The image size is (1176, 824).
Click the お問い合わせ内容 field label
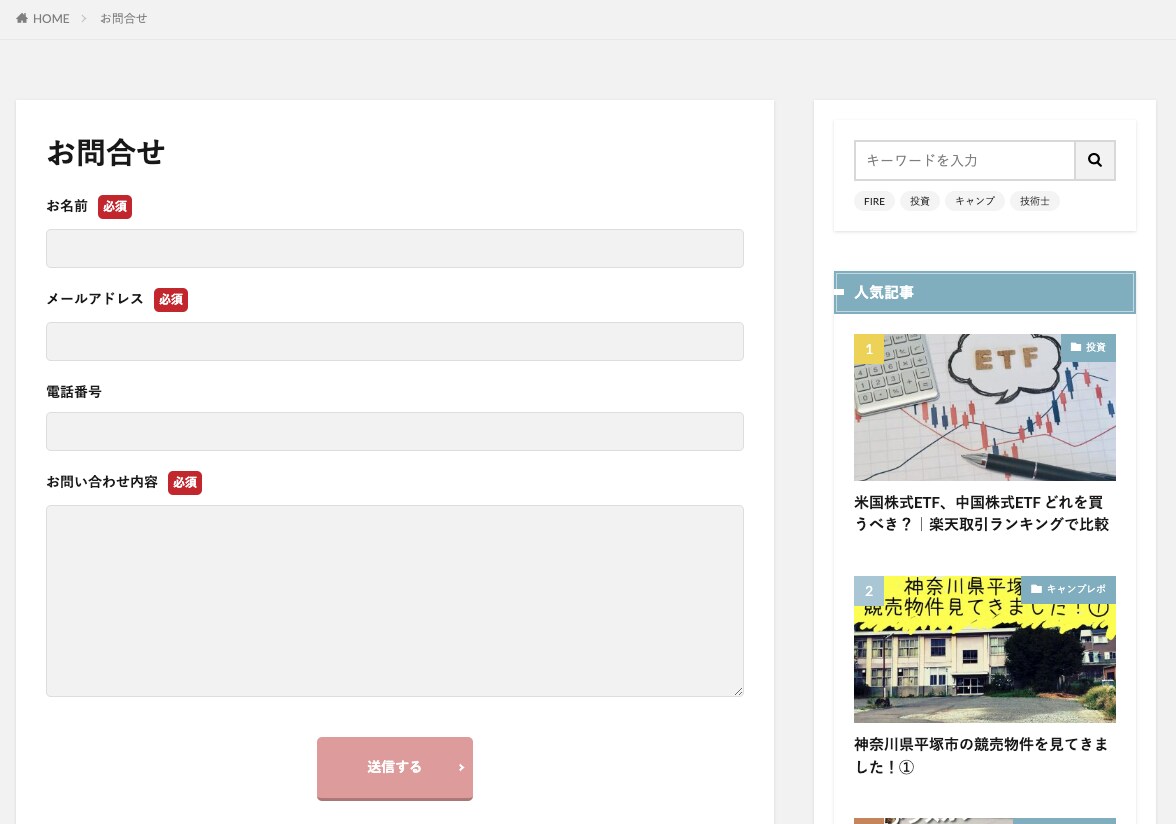pyautogui.click(x=102, y=482)
